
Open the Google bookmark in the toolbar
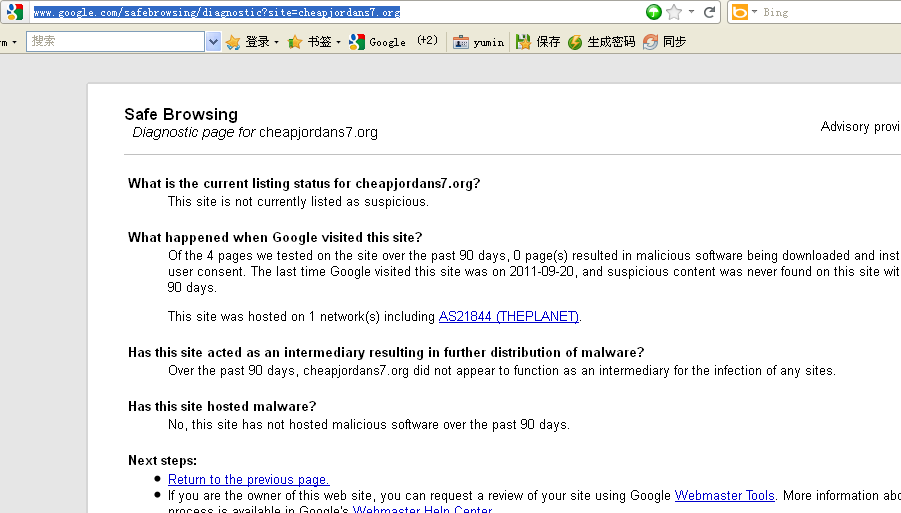coord(378,42)
